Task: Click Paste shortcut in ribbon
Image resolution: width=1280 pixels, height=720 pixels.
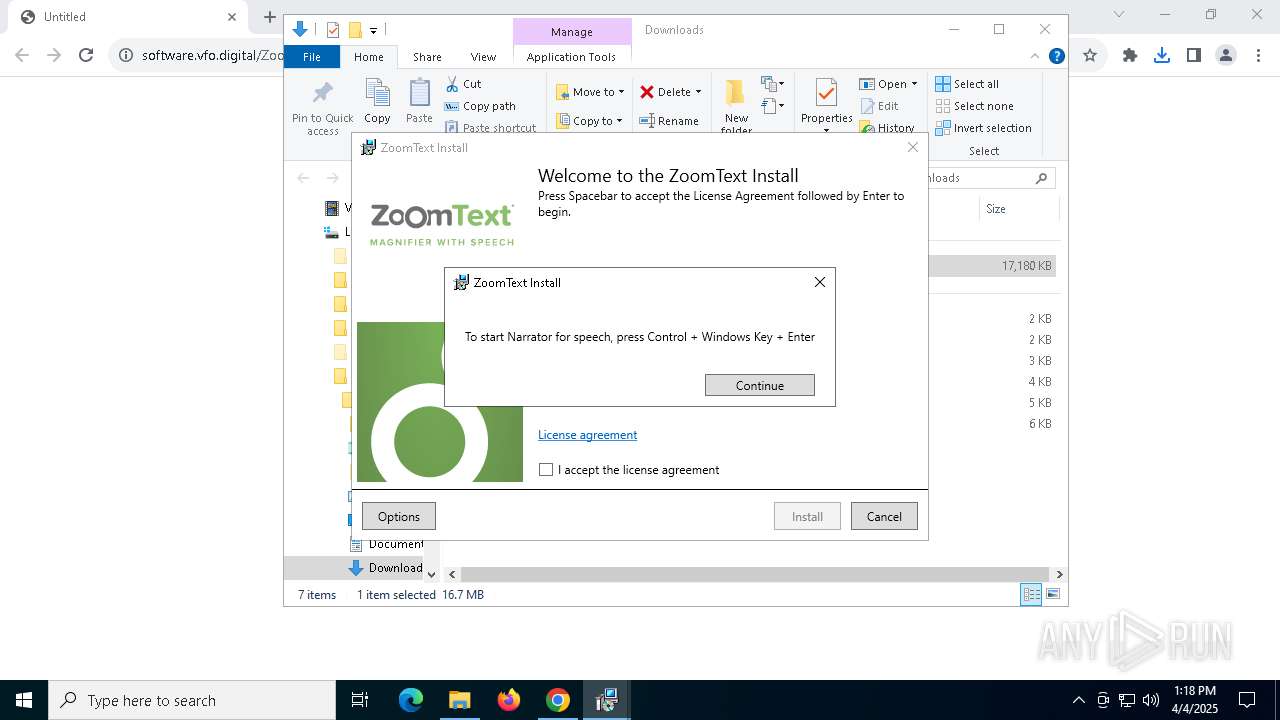Action: click(490, 127)
